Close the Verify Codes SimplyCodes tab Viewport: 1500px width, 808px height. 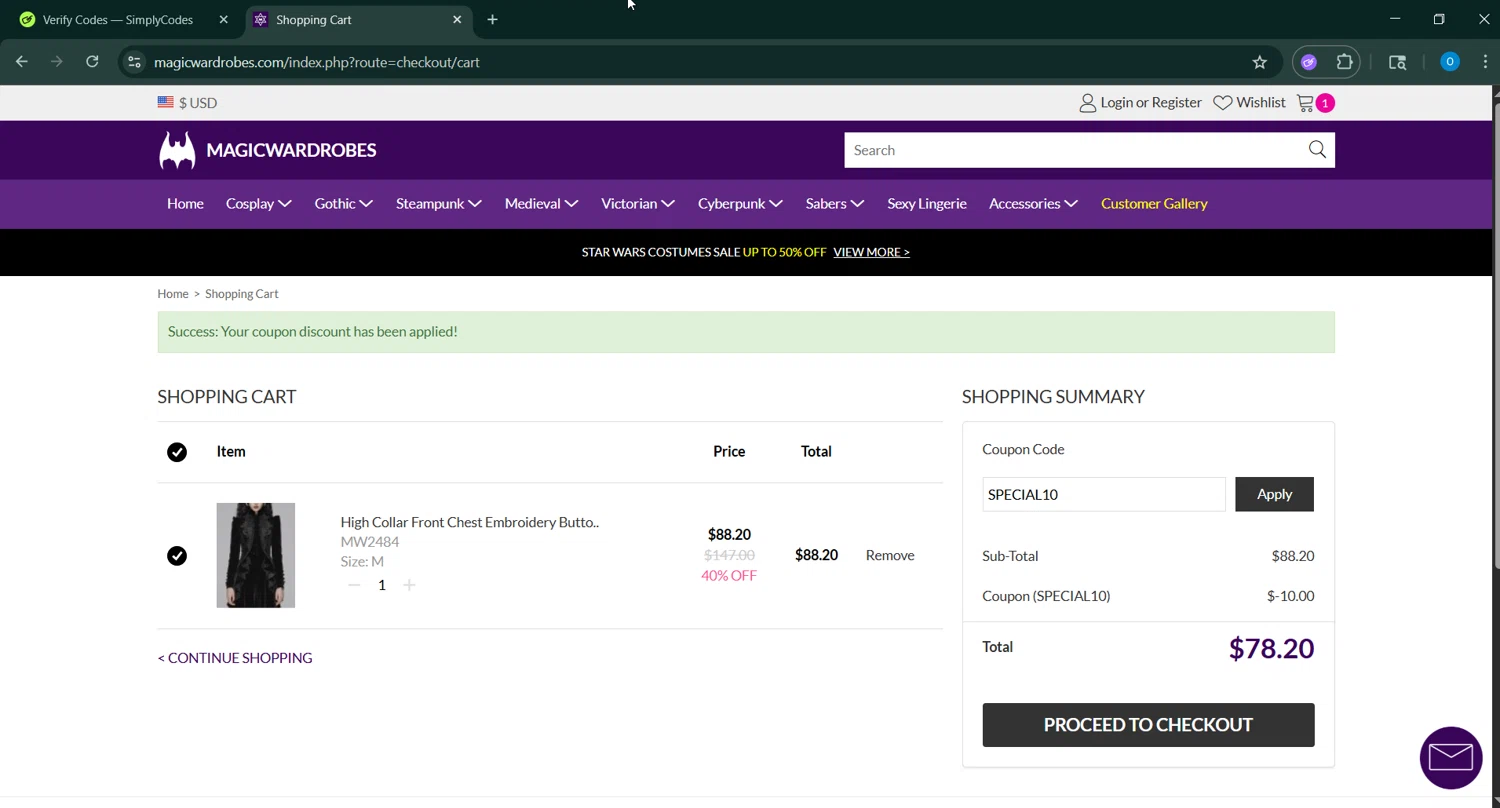click(223, 19)
